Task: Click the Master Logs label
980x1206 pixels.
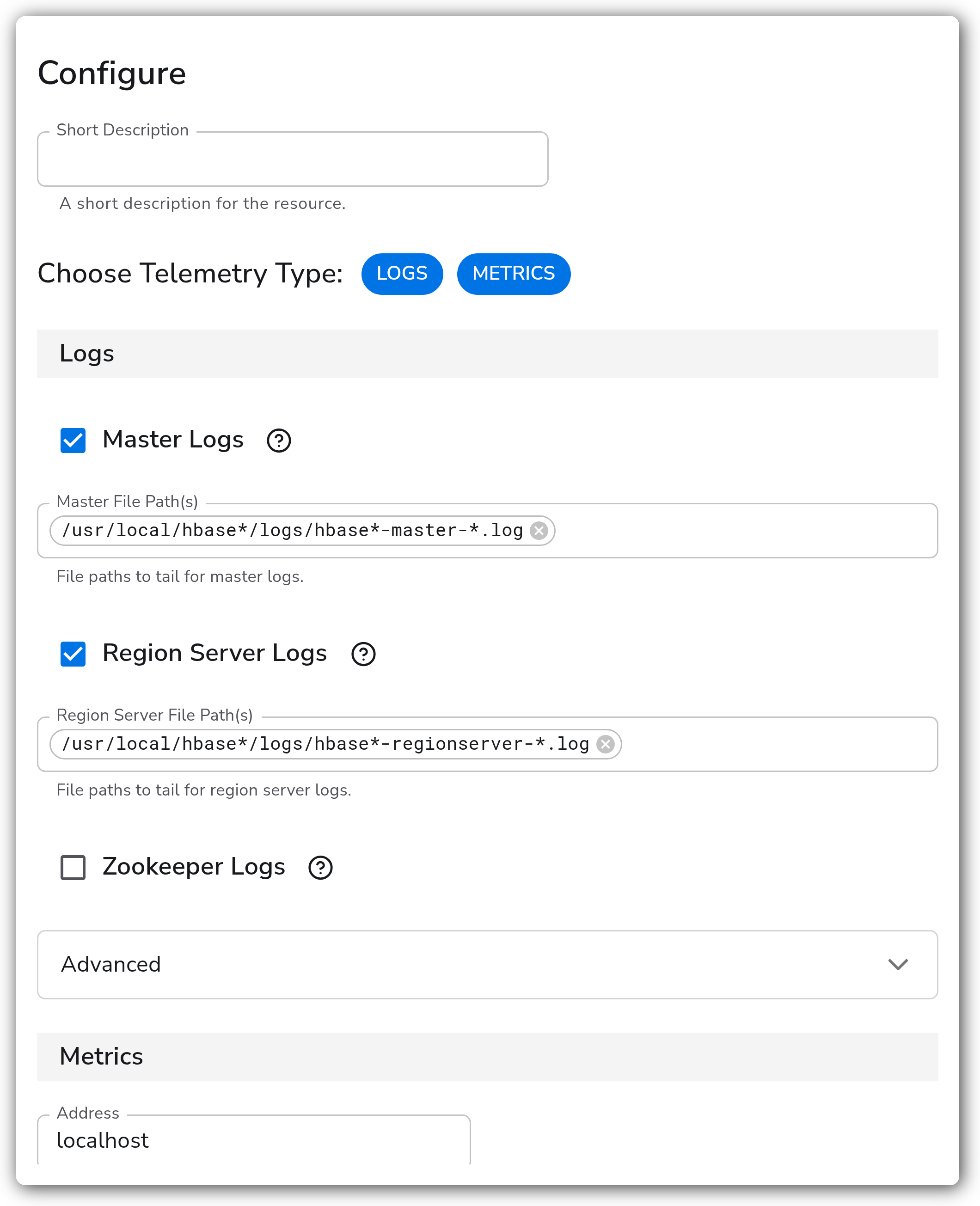Action: pyautogui.click(x=173, y=440)
